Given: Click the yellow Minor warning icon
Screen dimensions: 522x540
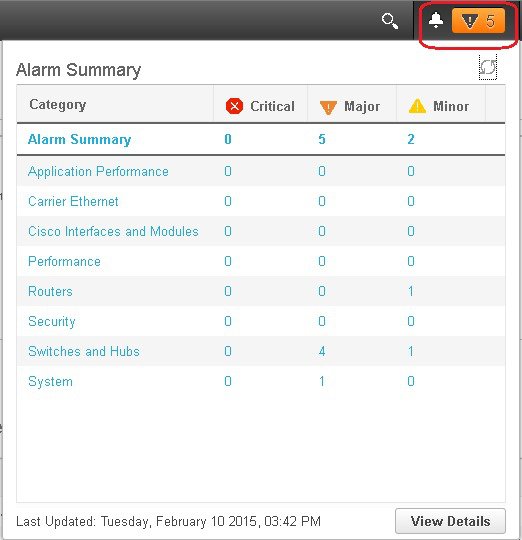Looking at the screenshot, I should point(417,106).
